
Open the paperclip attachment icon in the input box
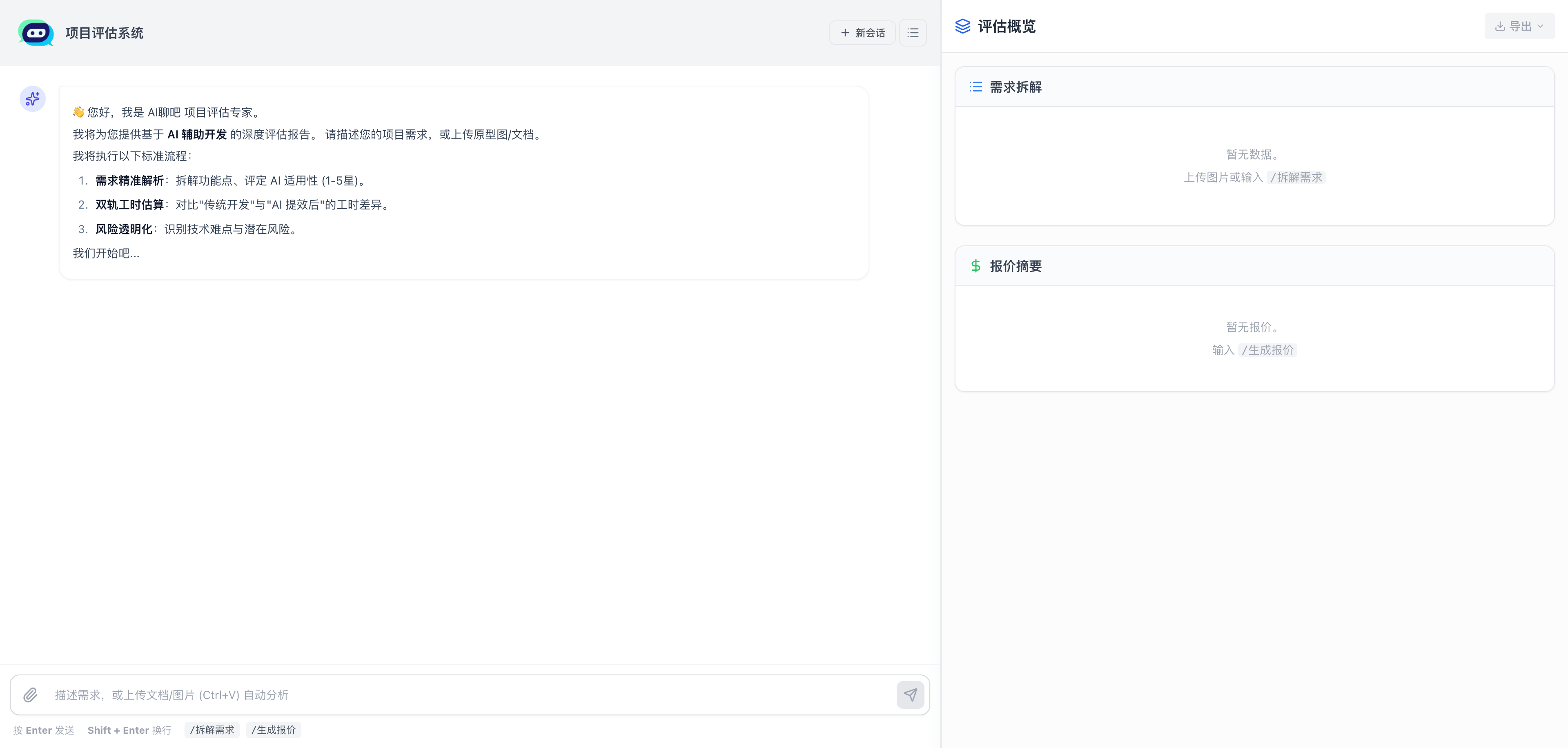point(30,695)
